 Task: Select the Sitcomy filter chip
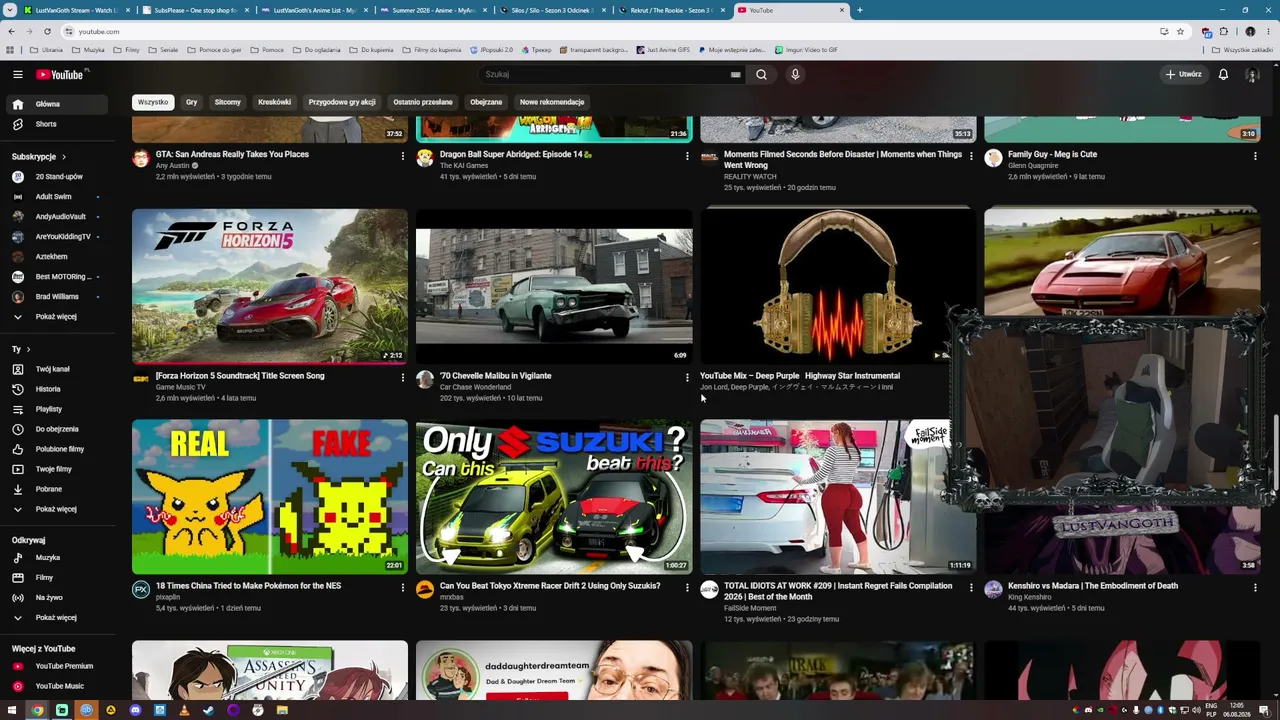228,102
